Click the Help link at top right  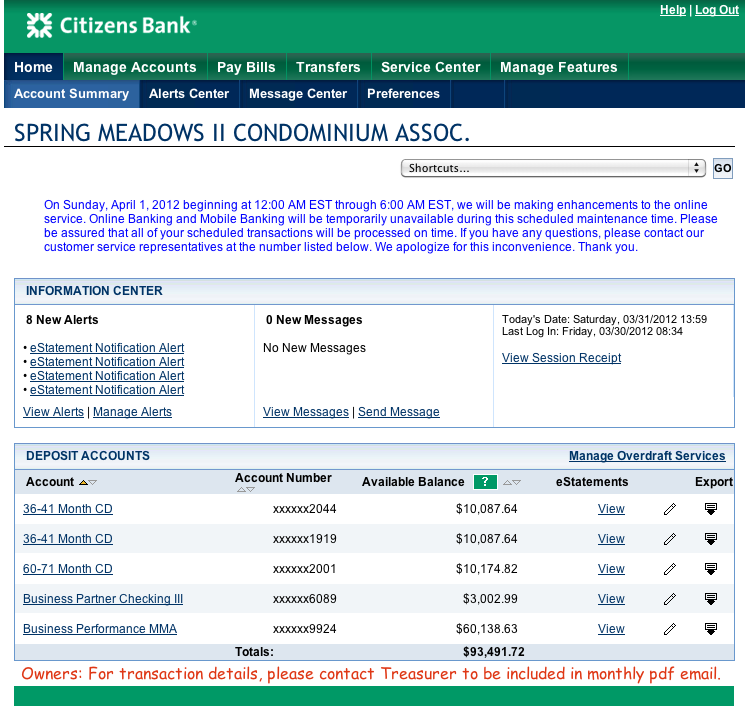[673, 10]
